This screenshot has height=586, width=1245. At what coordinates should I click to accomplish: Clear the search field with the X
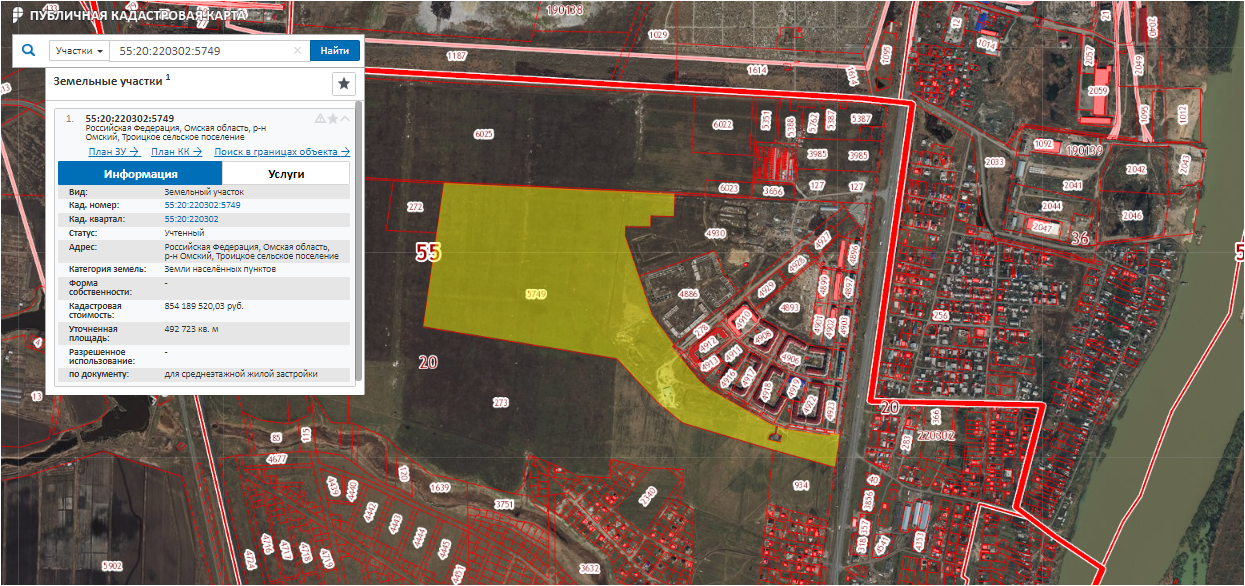(297, 51)
